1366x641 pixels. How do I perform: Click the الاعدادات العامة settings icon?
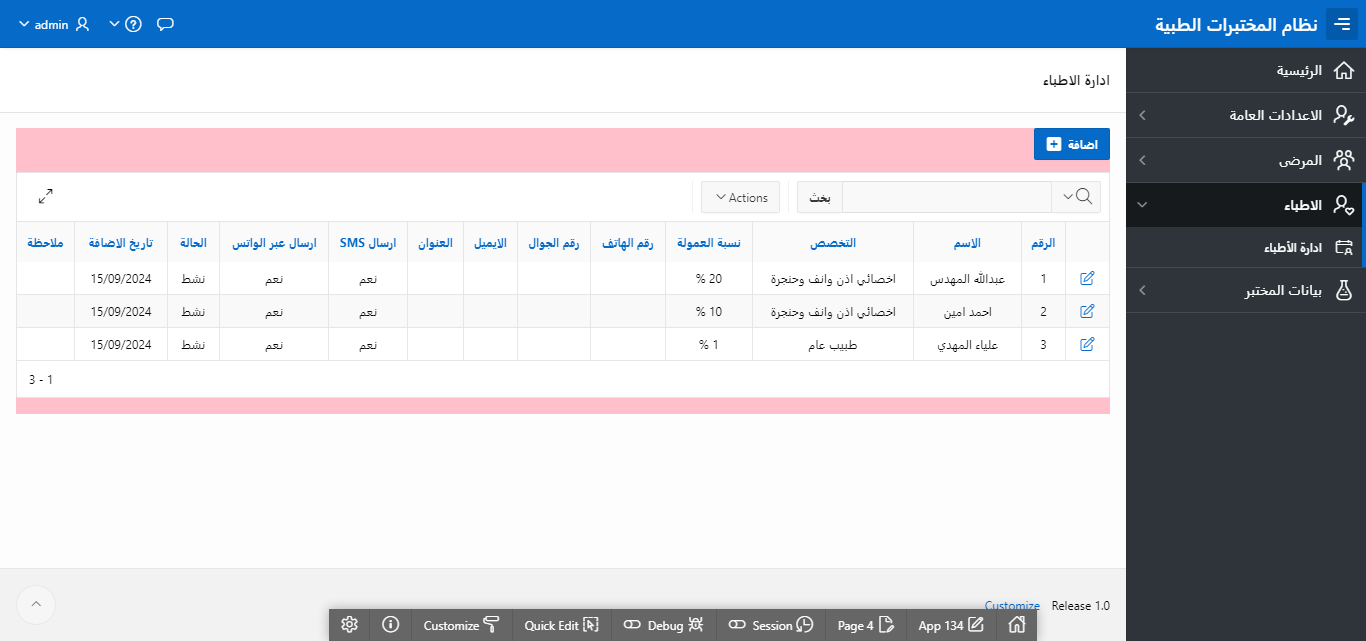(x=1344, y=115)
